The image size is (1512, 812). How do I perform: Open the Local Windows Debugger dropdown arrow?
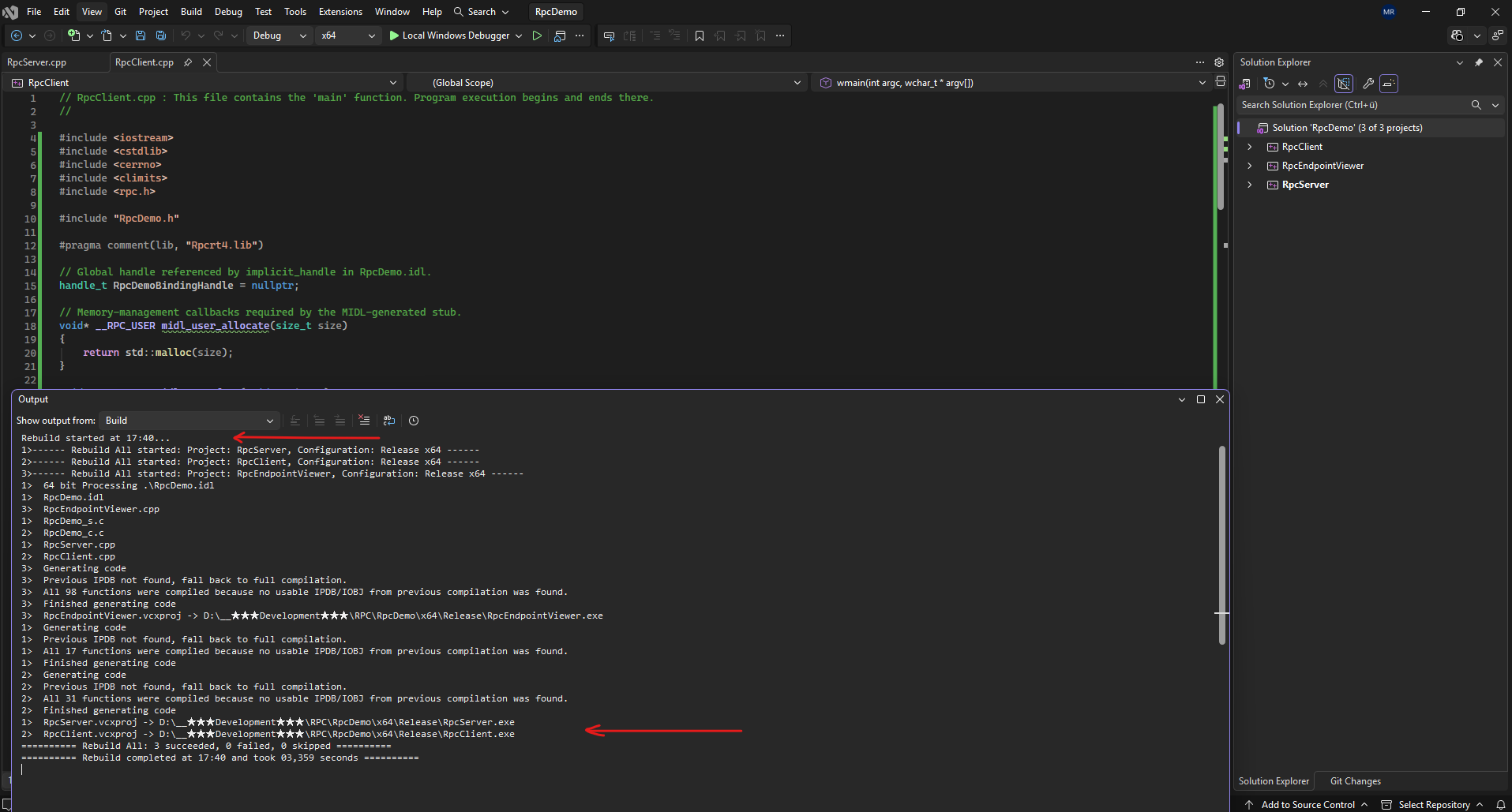point(519,36)
